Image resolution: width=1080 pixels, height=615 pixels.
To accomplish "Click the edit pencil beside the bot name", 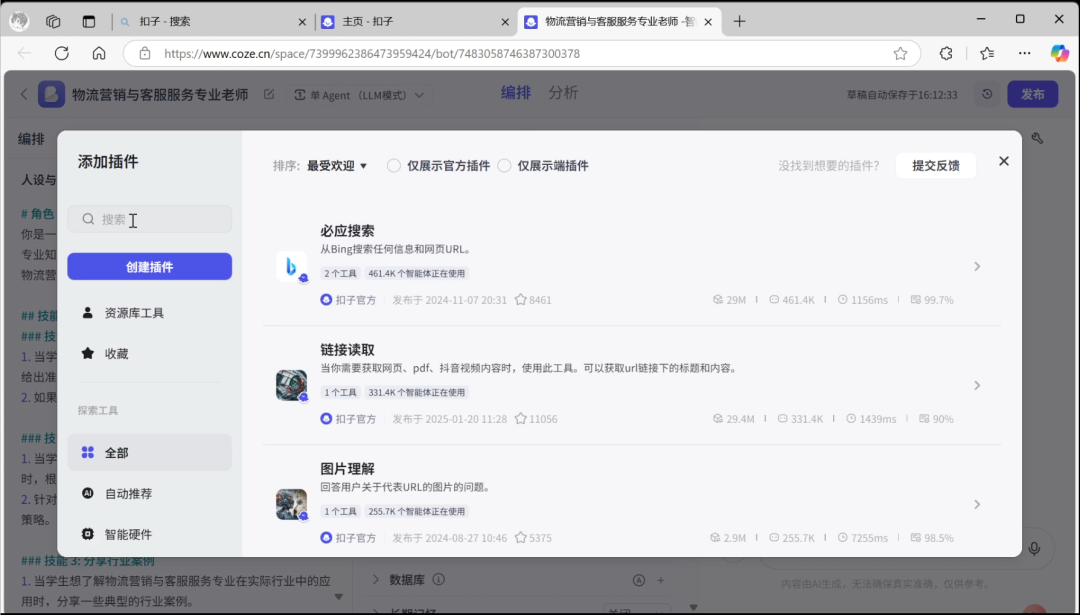I will [268, 92].
